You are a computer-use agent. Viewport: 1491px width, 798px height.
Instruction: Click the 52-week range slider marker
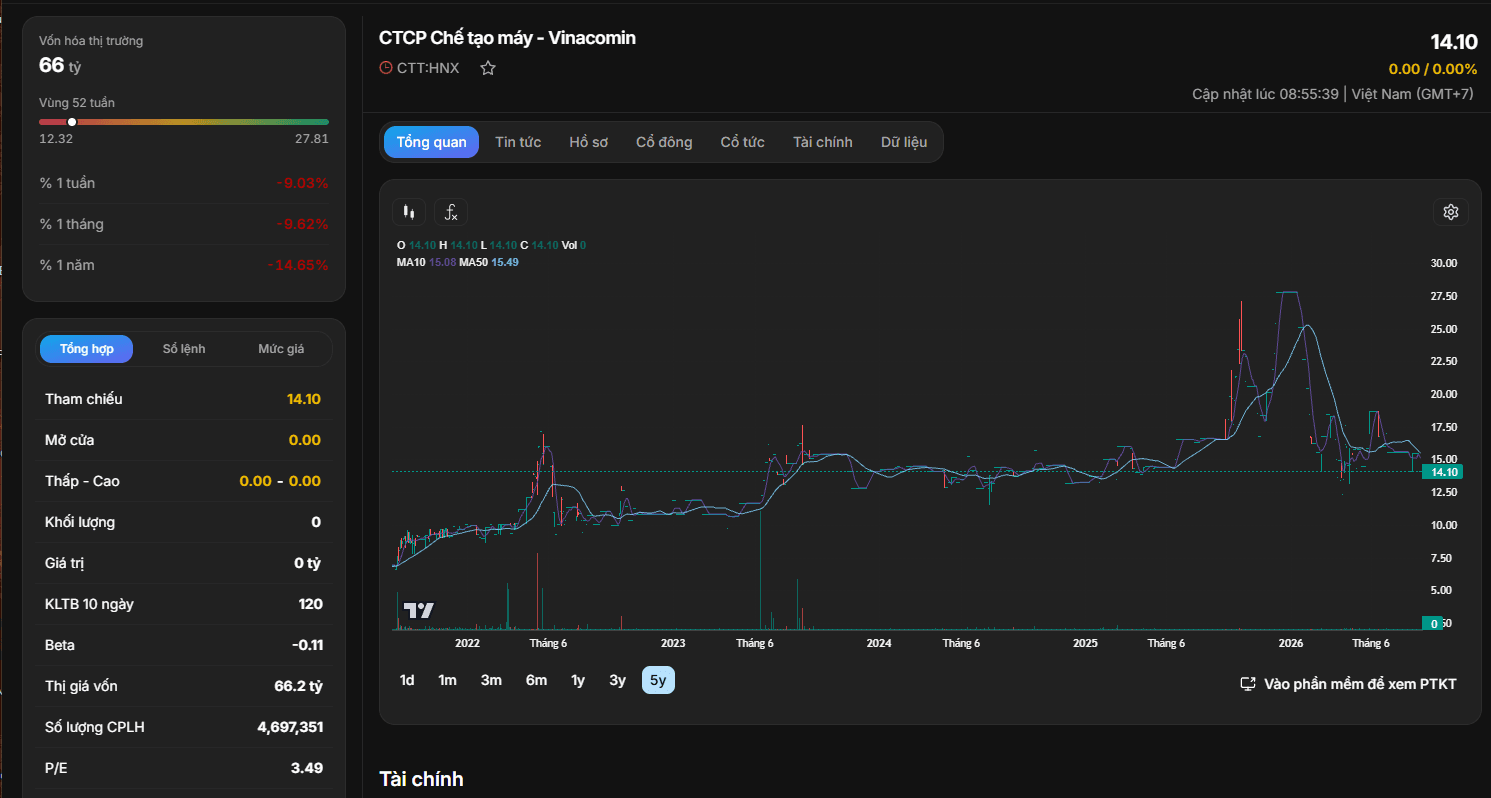72,122
